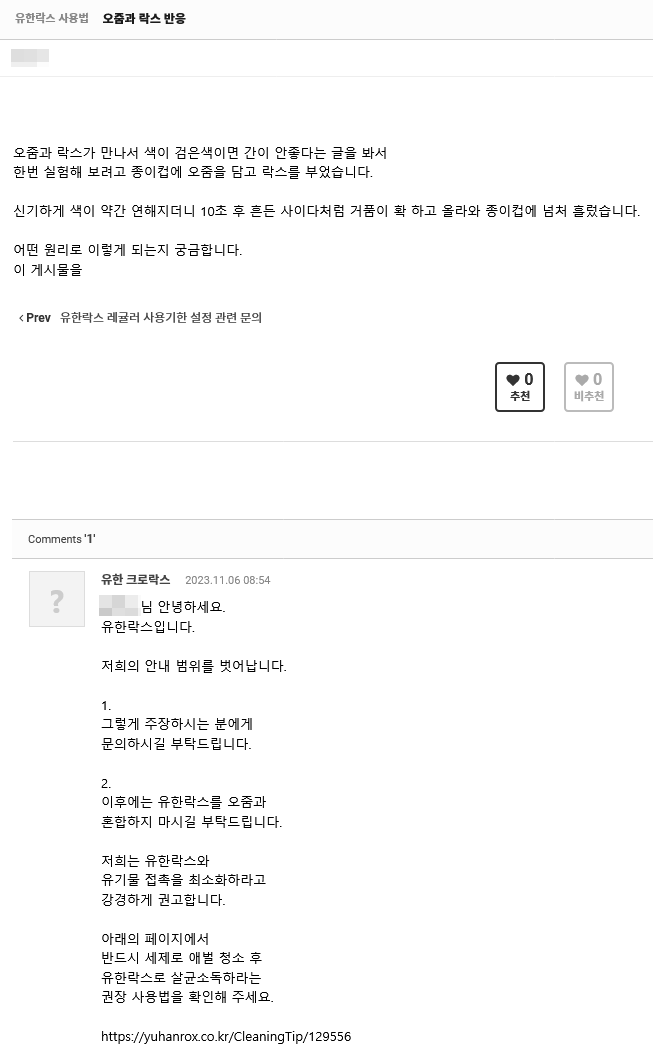
Task: Click the blurred author name below the title
Action: (30, 56)
